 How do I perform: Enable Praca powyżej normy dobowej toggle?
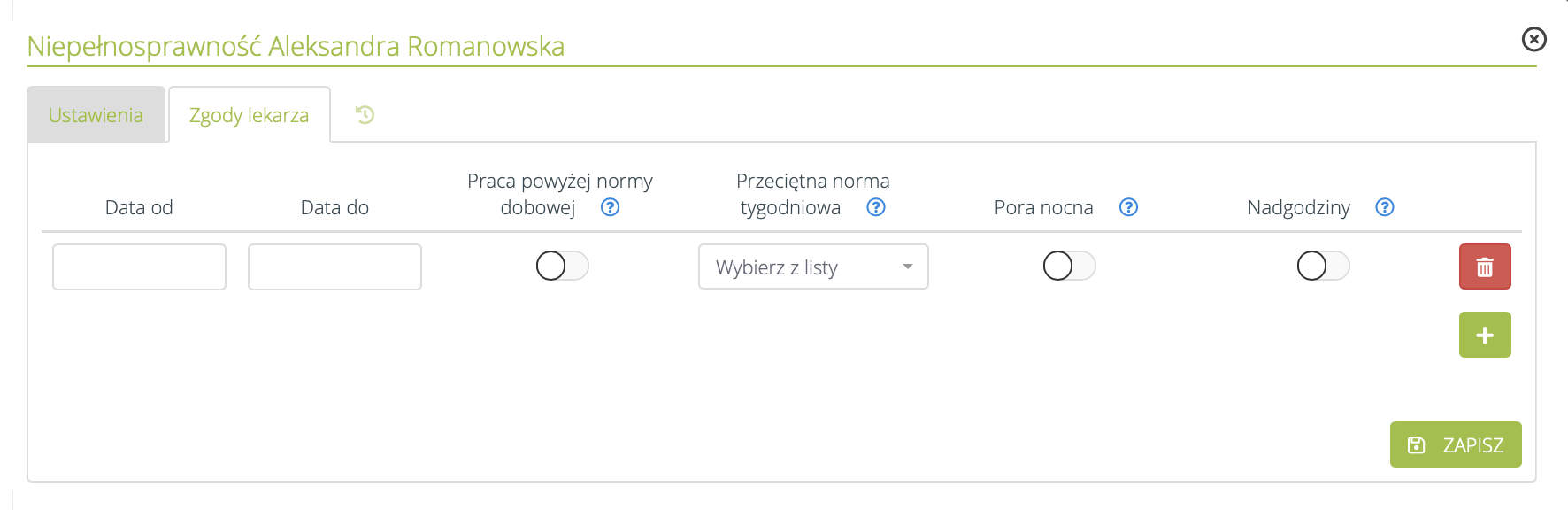tap(562, 266)
